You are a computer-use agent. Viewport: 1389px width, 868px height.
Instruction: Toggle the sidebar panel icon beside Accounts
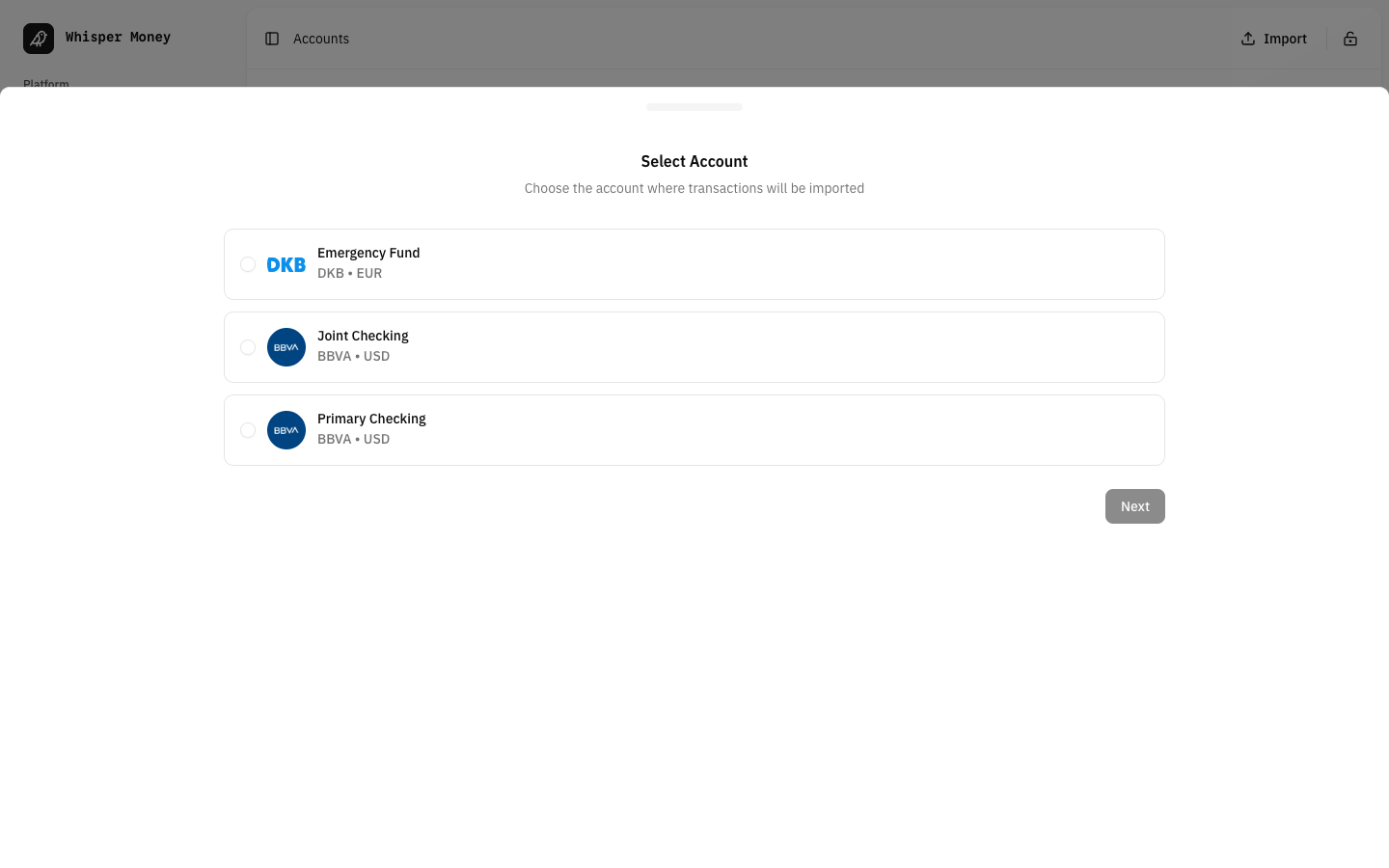272,39
